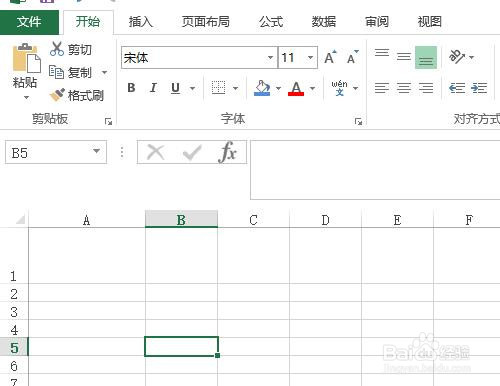
Task: Open the 文件 (File) menu
Action: pyautogui.click(x=29, y=22)
